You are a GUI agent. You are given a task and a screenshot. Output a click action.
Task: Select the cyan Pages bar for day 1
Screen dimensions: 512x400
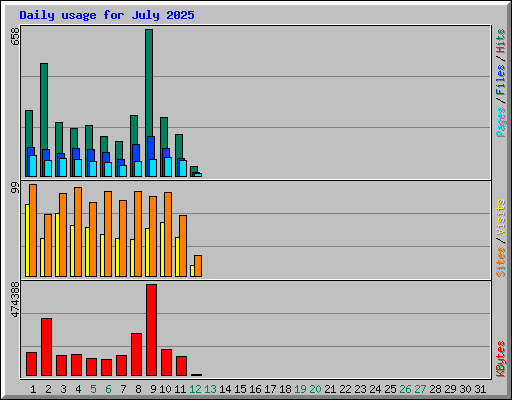[33, 166]
